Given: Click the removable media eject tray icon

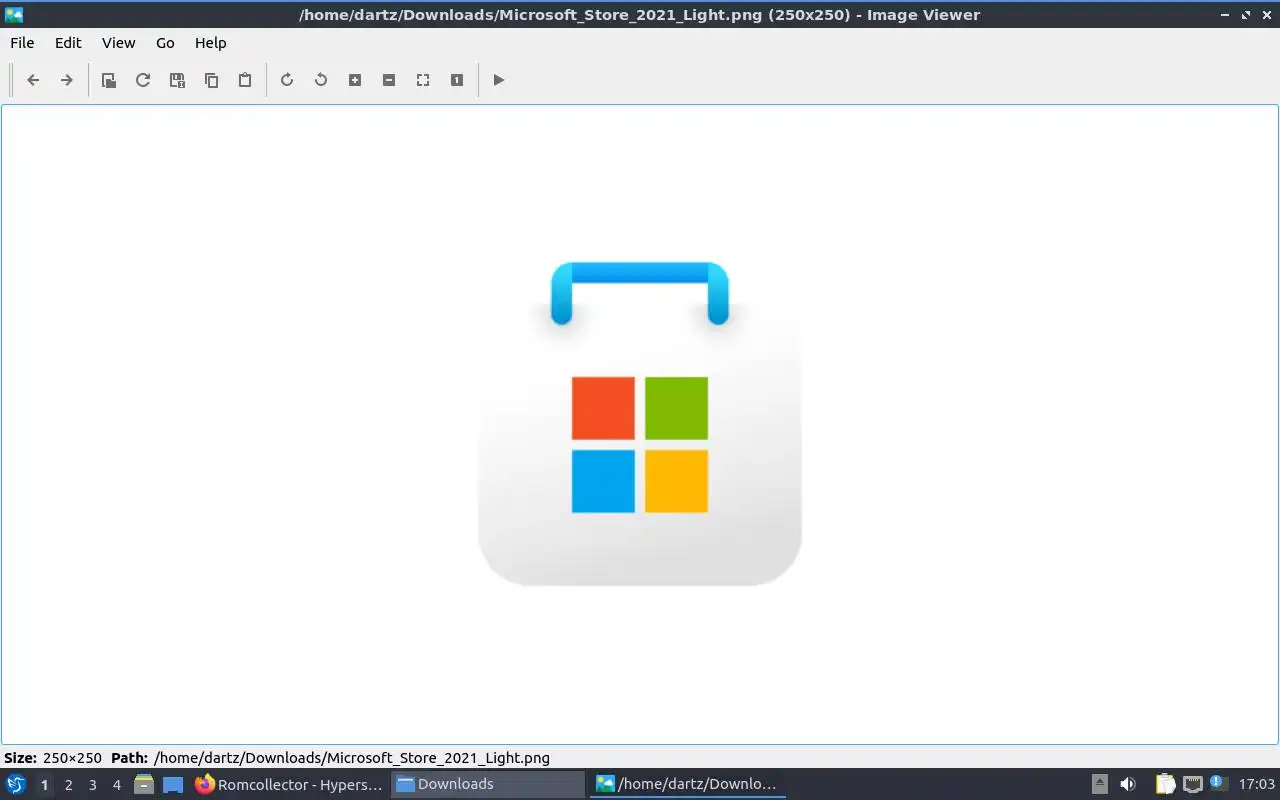Looking at the screenshot, I should coord(1099,784).
